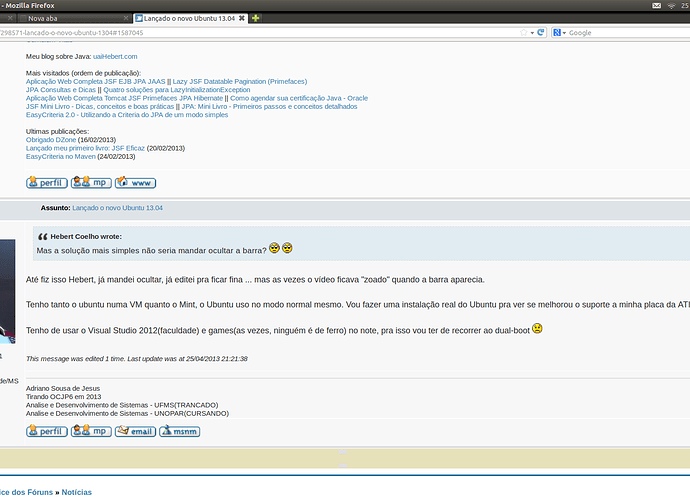This screenshot has height=500, width=690.
Task: Click Adriano's email button
Action: [x=136, y=431]
